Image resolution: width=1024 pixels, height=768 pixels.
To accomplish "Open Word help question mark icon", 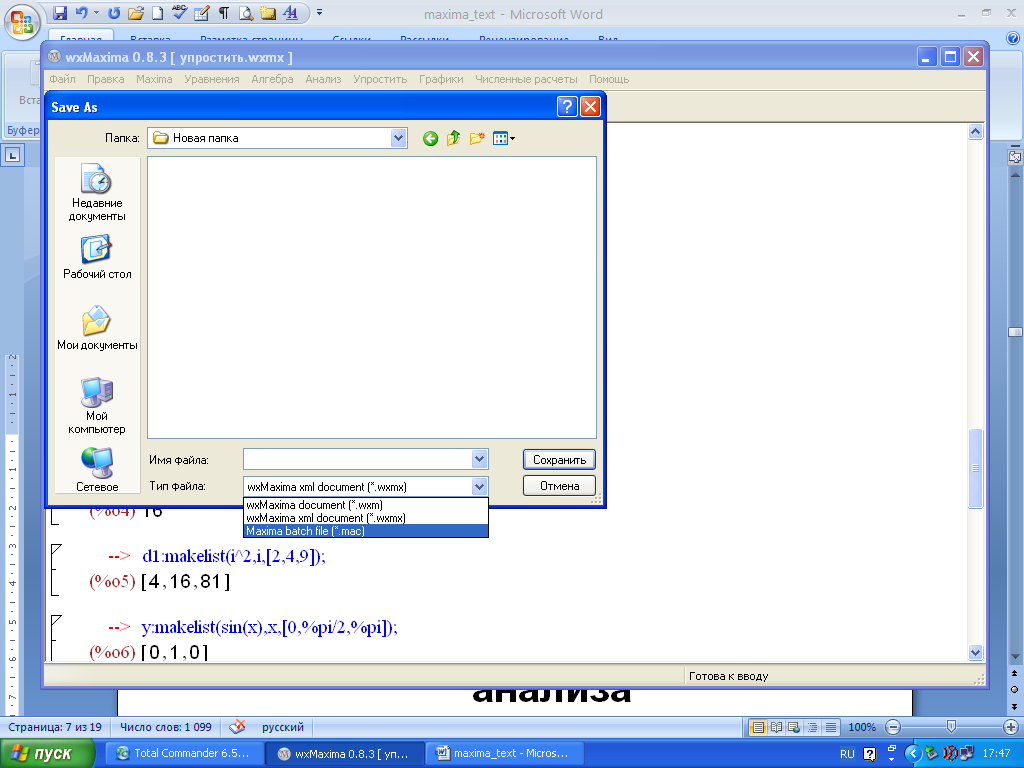I will pos(1014,39).
